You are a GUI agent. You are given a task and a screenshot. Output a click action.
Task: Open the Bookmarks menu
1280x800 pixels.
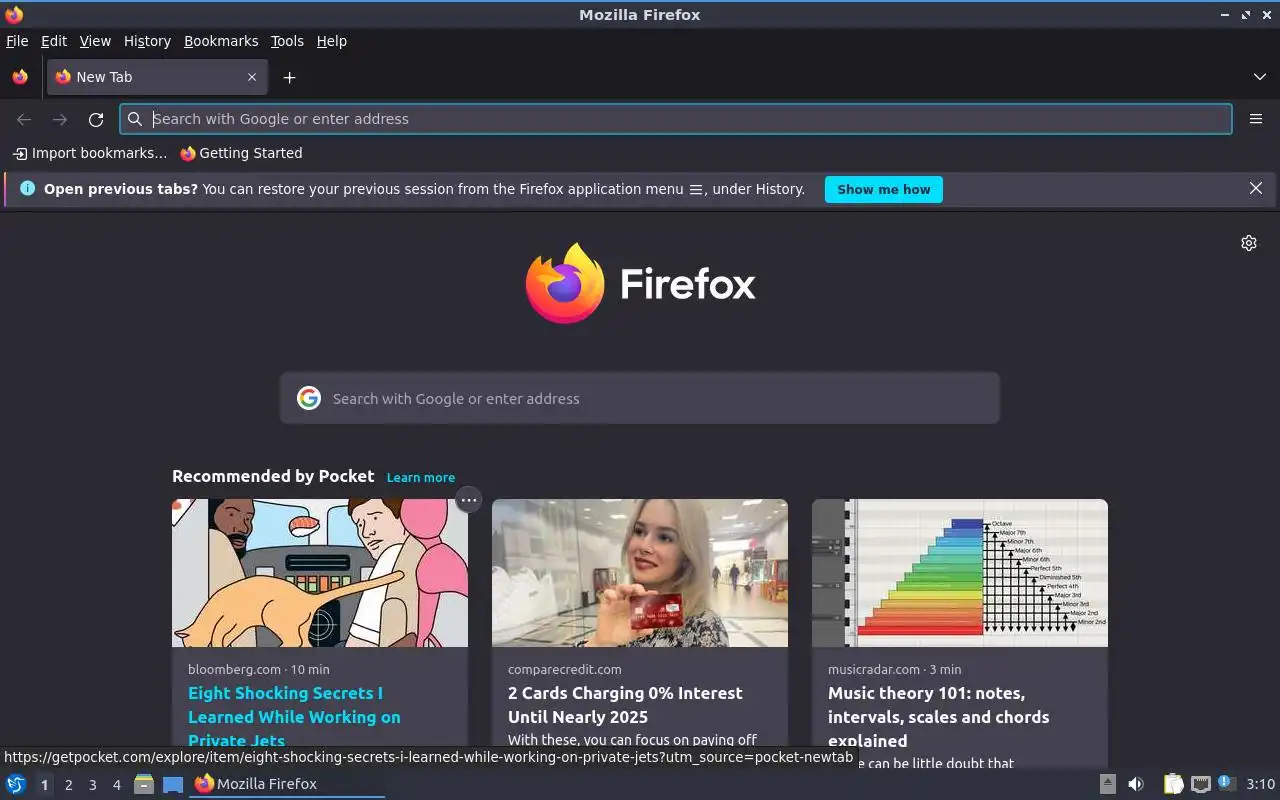[221, 41]
